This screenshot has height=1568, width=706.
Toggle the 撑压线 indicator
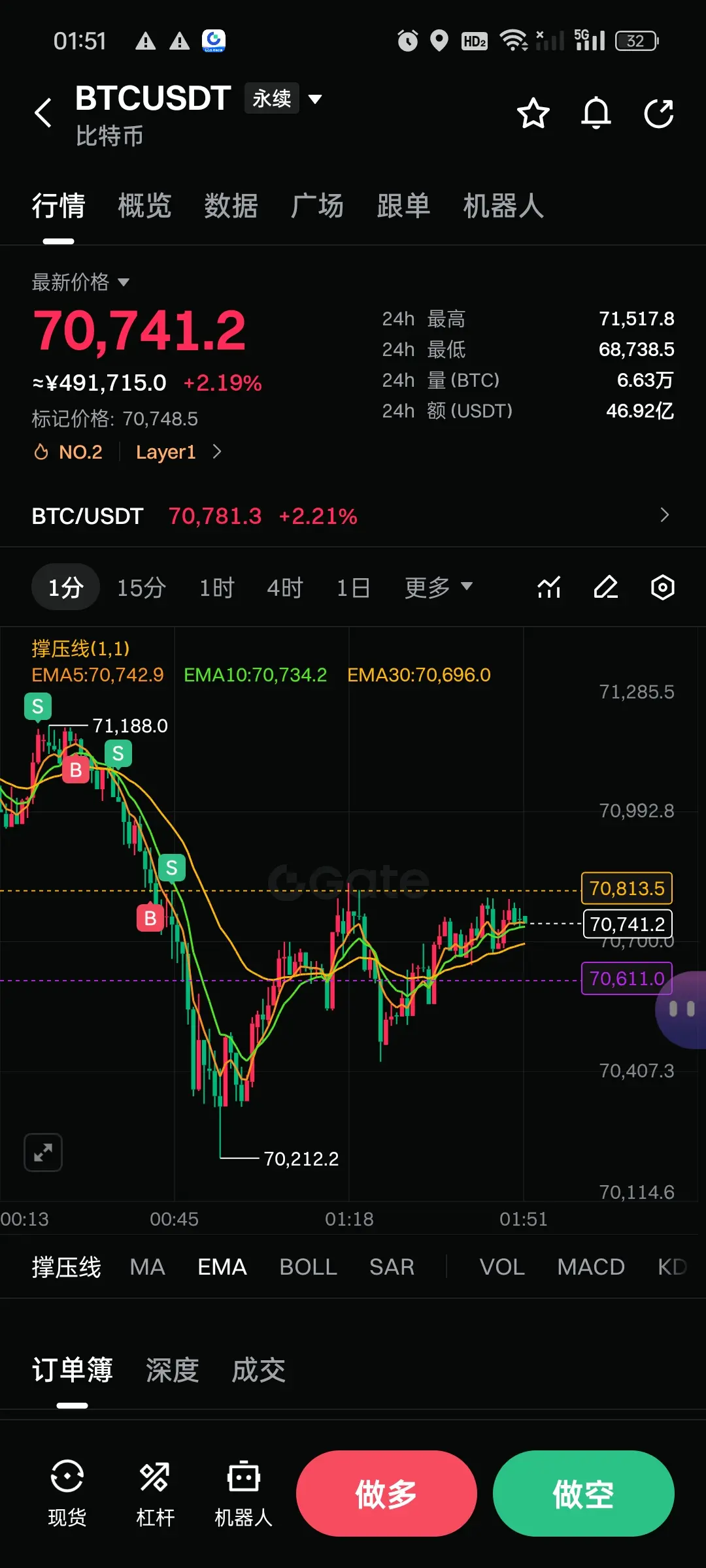pyautogui.click(x=67, y=1267)
